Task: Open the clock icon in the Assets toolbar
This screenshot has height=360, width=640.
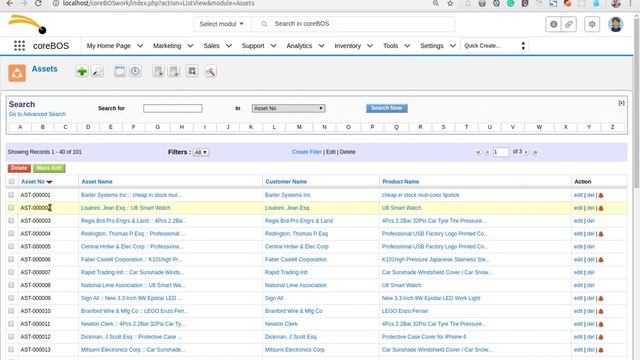Action: pyautogui.click(x=135, y=71)
